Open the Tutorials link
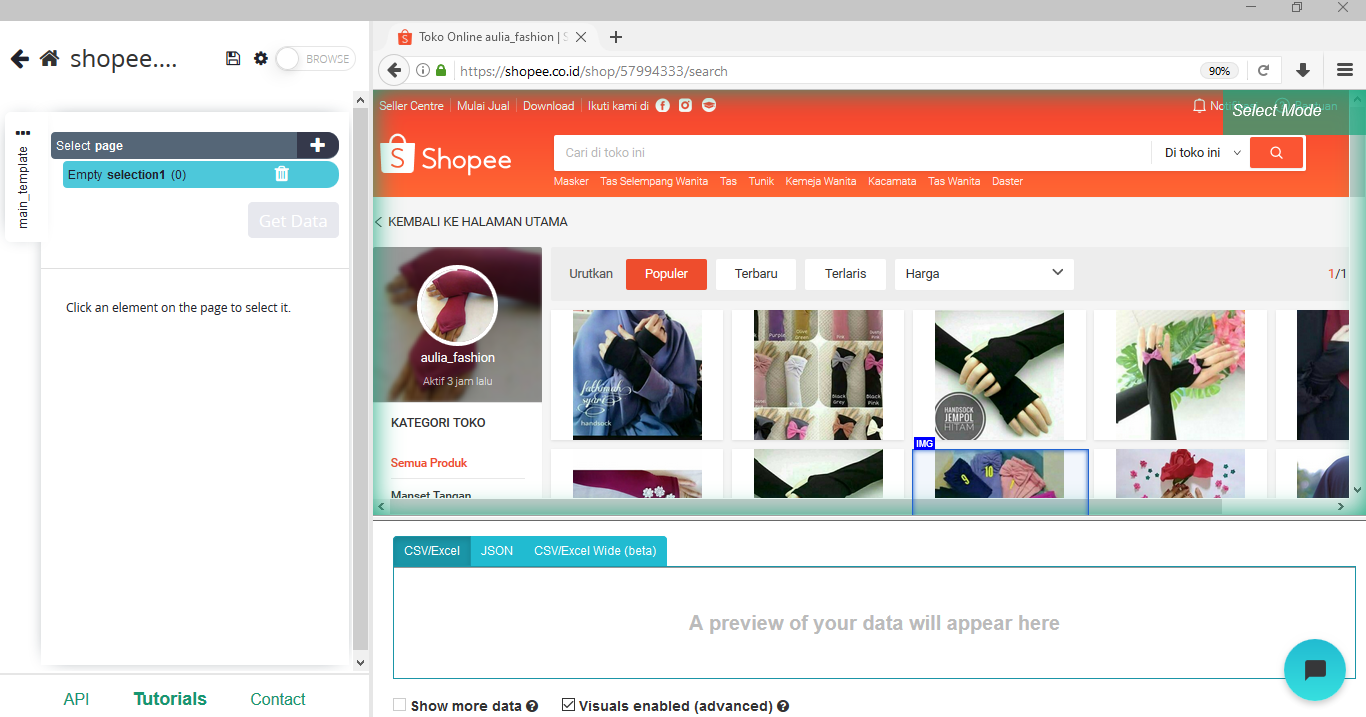 [170, 699]
